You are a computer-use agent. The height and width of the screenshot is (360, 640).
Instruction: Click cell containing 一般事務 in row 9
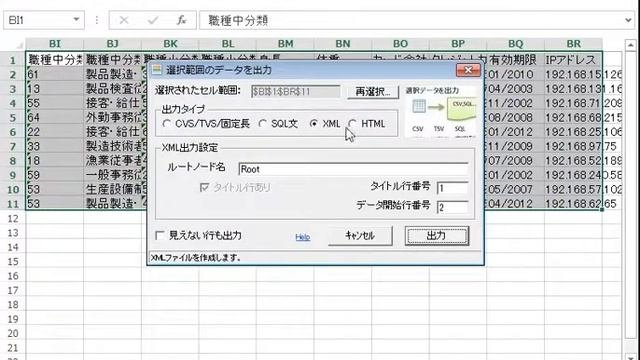click(x=112, y=175)
